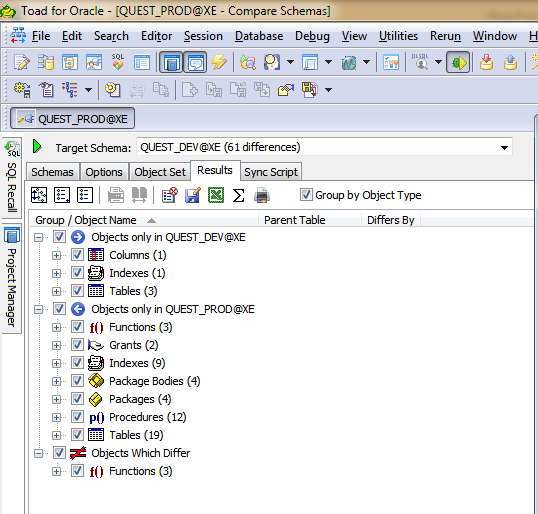Viewport: 538px width, 514px height.
Task: Click the Commit database download icon
Action: pyautogui.click(x=487, y=62)
